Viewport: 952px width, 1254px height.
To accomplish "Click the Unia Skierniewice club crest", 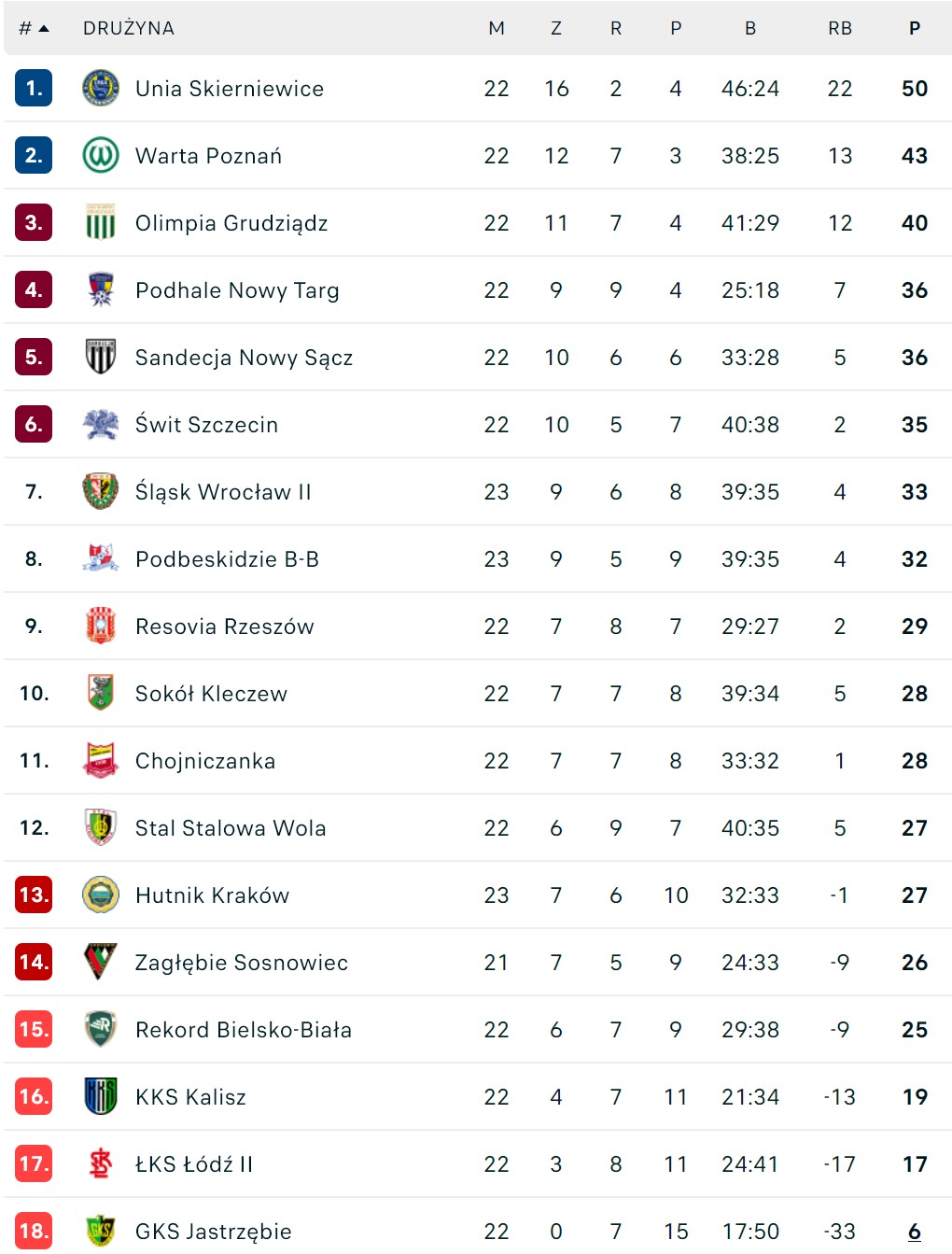I will point(101,89).
